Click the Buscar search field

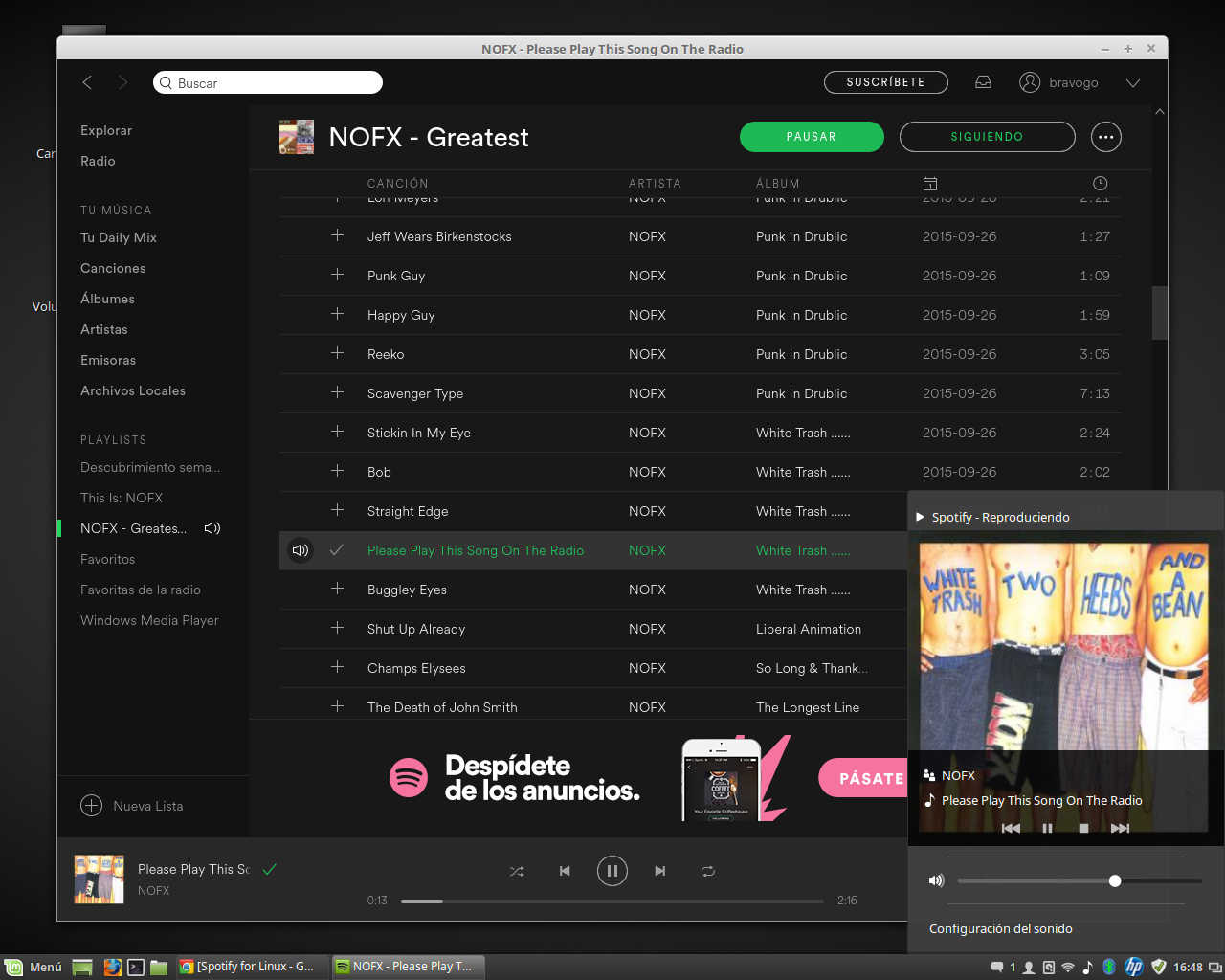pos(268,82)
